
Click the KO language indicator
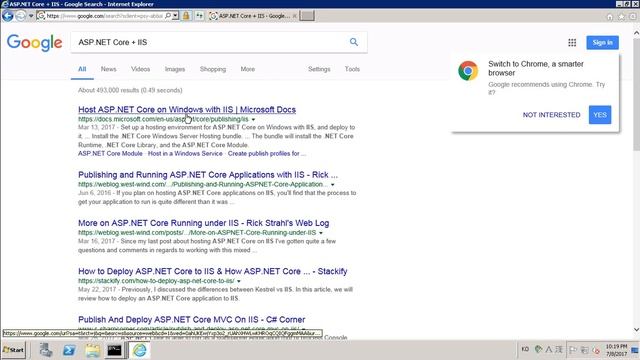(525, 349)
